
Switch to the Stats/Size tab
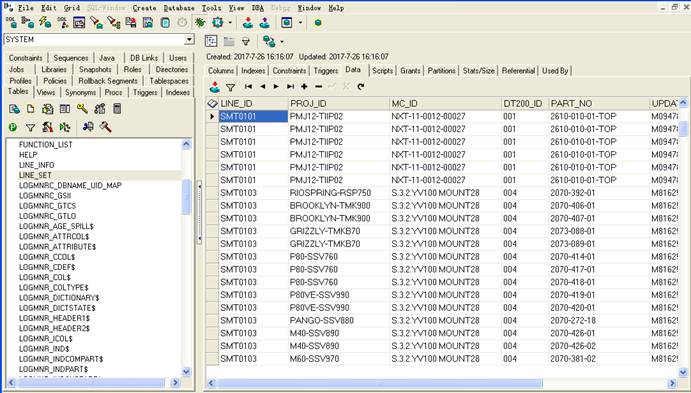click(479, 70)
